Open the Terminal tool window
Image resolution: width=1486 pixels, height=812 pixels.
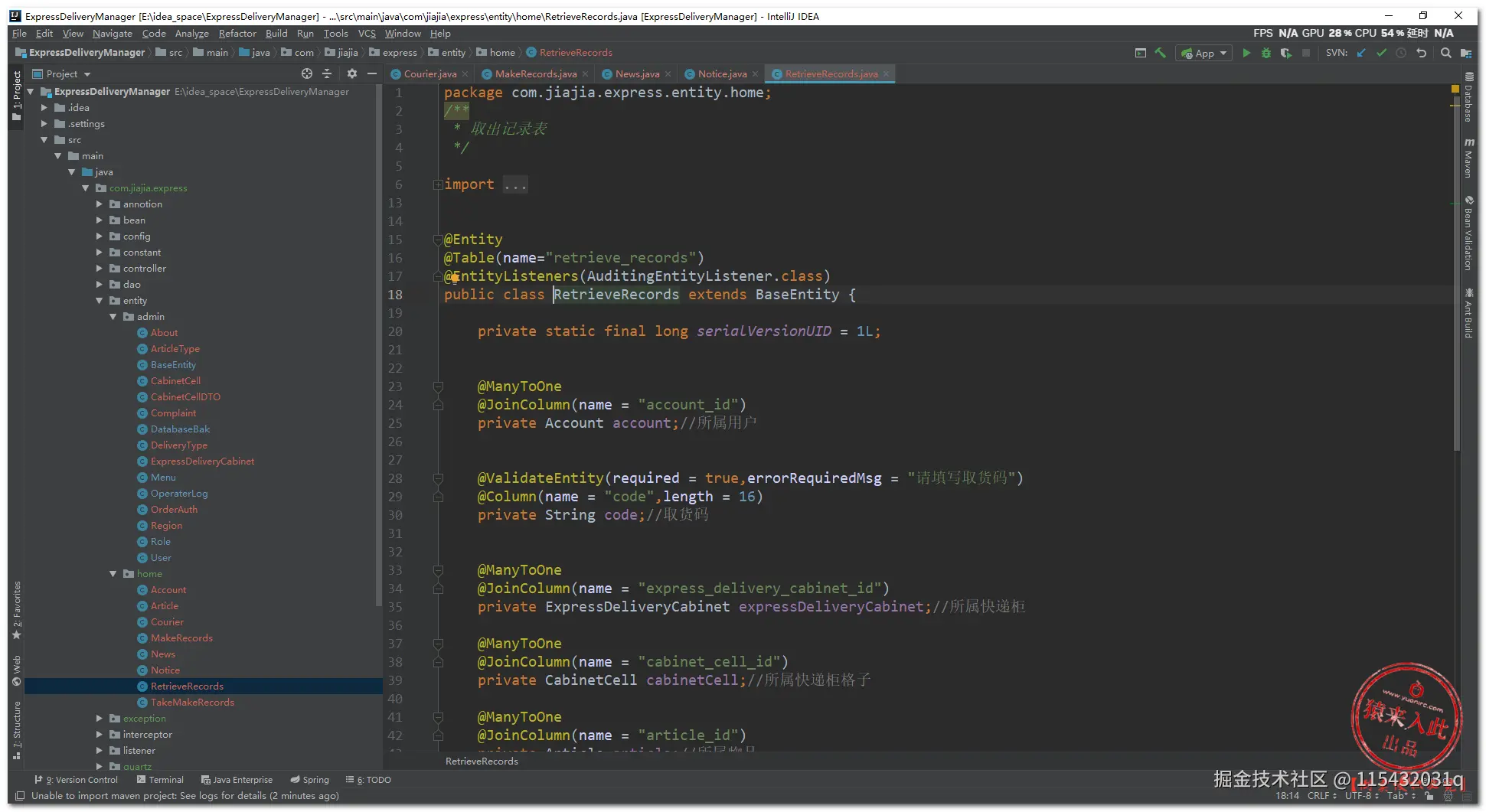[x=161, y=780]
